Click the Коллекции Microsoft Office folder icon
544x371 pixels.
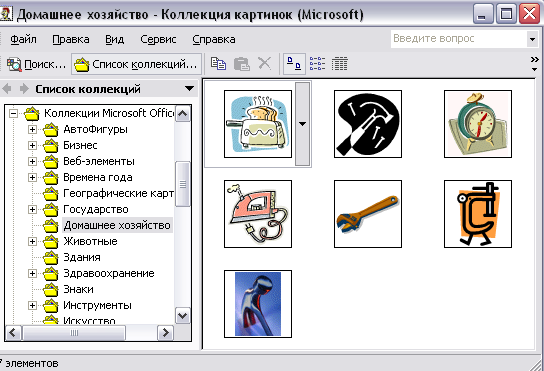[x=32, y=113]
